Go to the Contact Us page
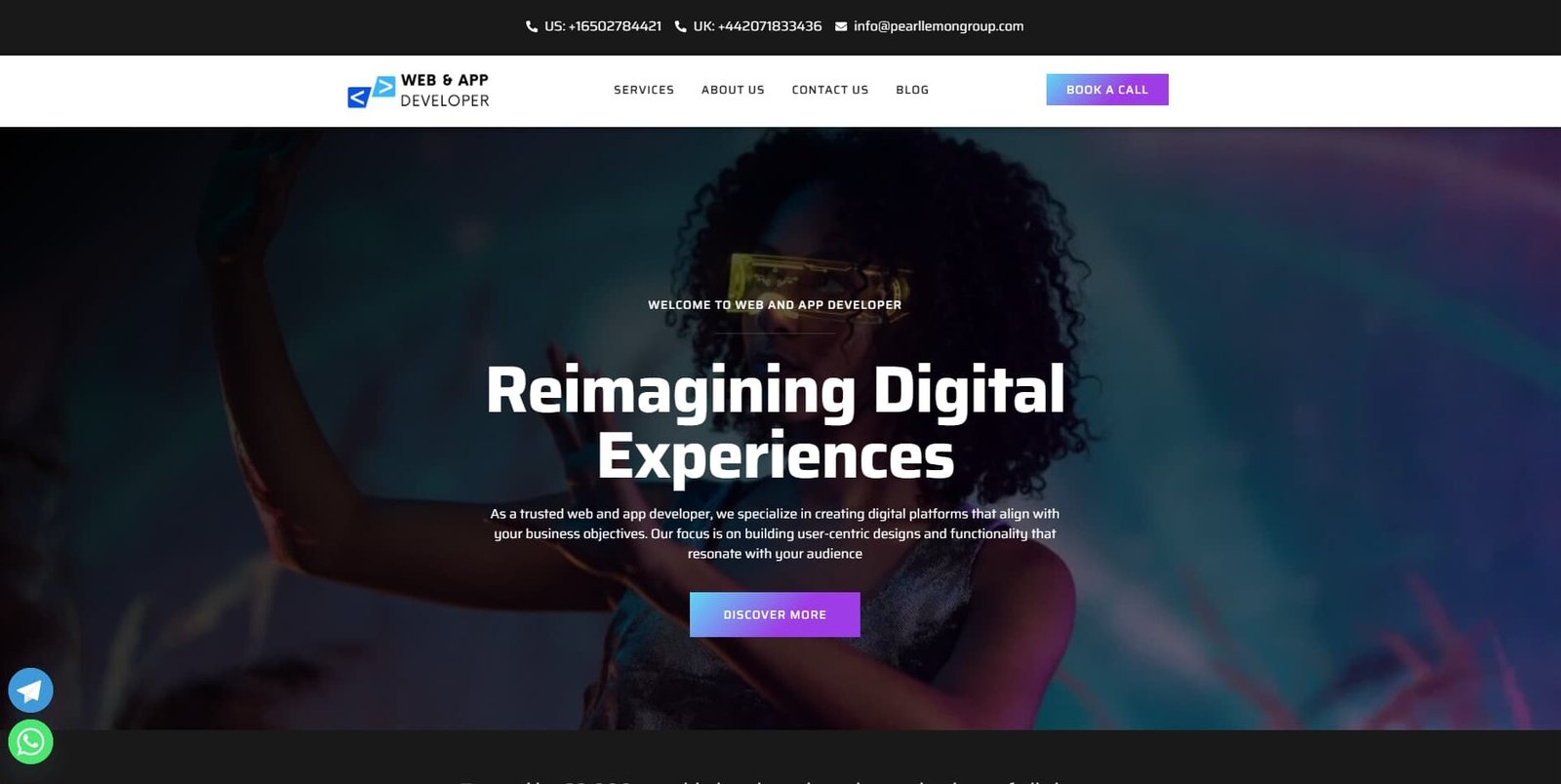The image size is (1561, 784). point(830,90)
